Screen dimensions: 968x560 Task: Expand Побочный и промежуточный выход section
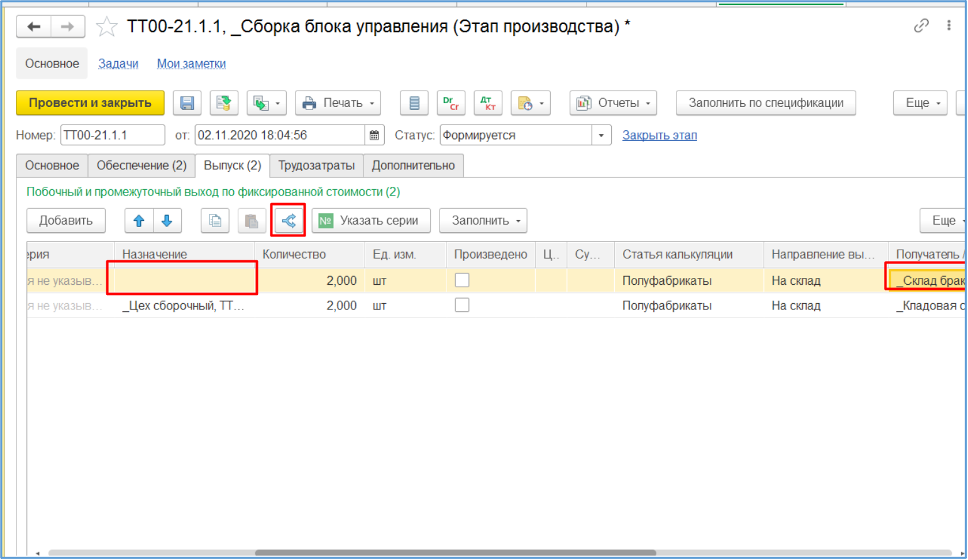tap(213, 192)
